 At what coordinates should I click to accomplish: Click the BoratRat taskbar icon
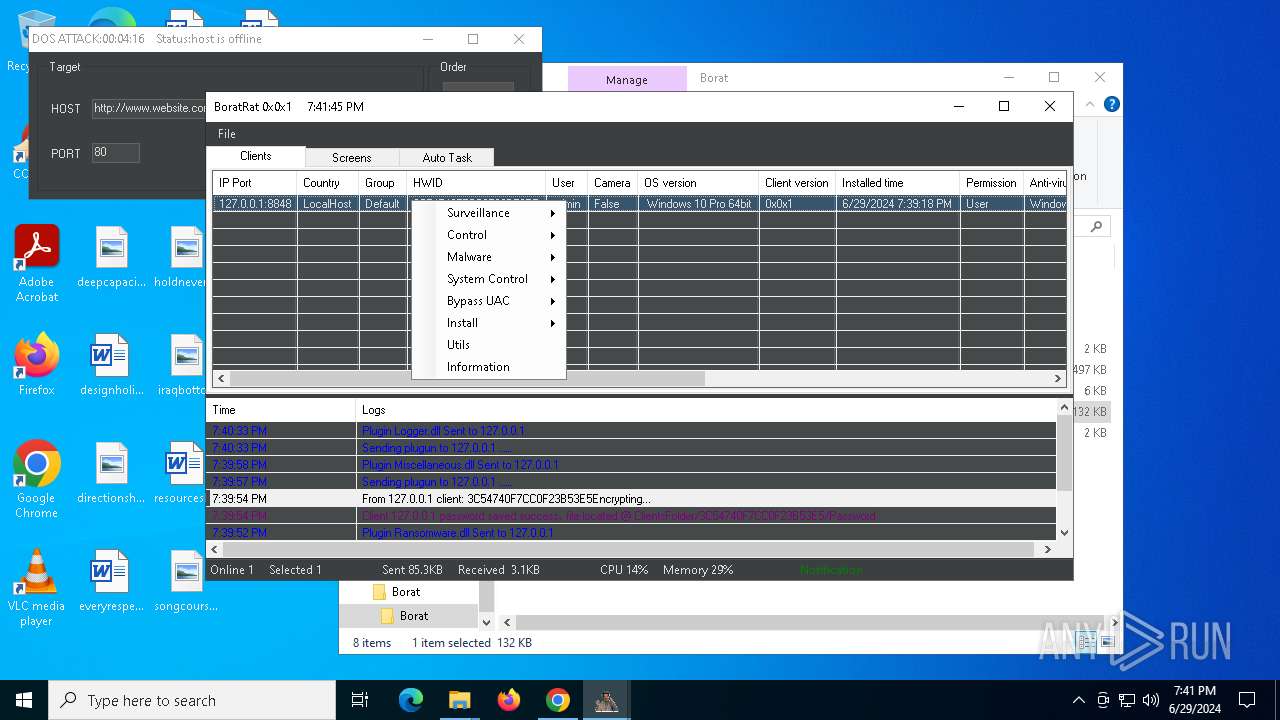tap(606, 700)
